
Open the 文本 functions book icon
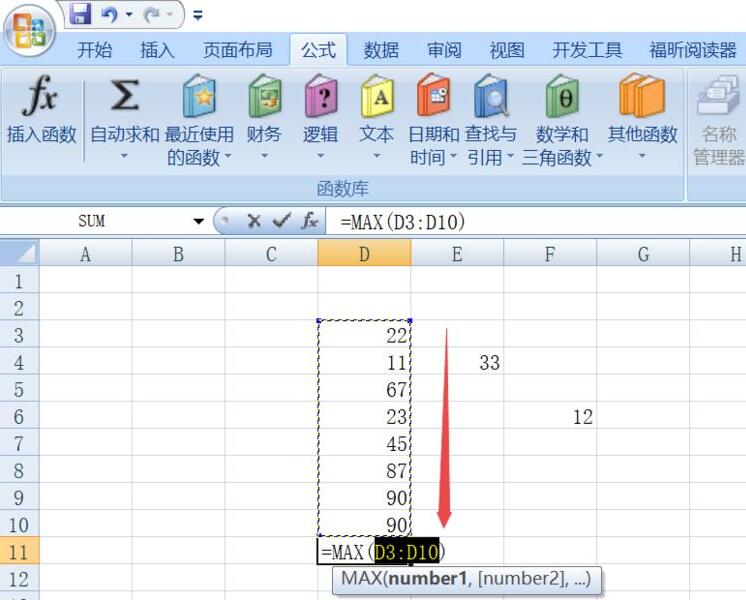pyautogui.click(x=377, y=95)
